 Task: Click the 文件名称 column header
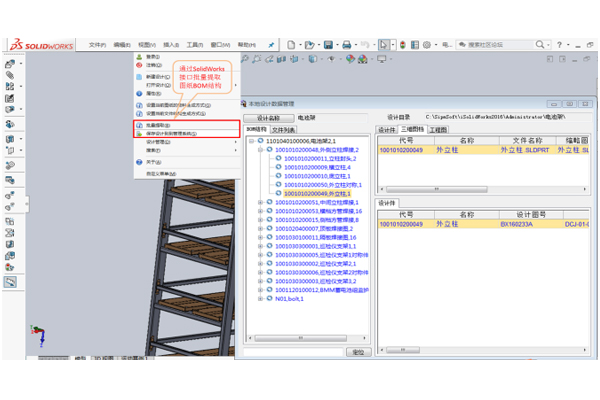[x=527, y=140]
